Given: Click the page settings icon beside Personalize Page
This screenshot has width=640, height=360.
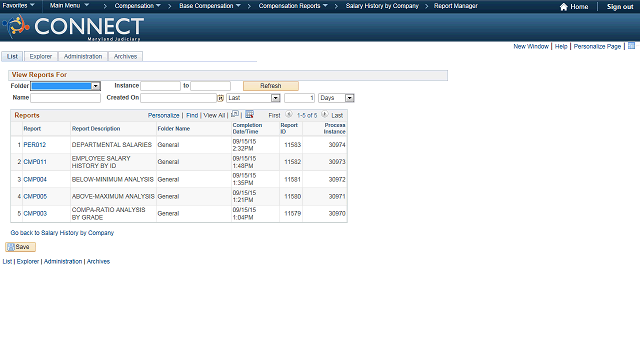Looking at the screenshot, I should pos(631,46).
